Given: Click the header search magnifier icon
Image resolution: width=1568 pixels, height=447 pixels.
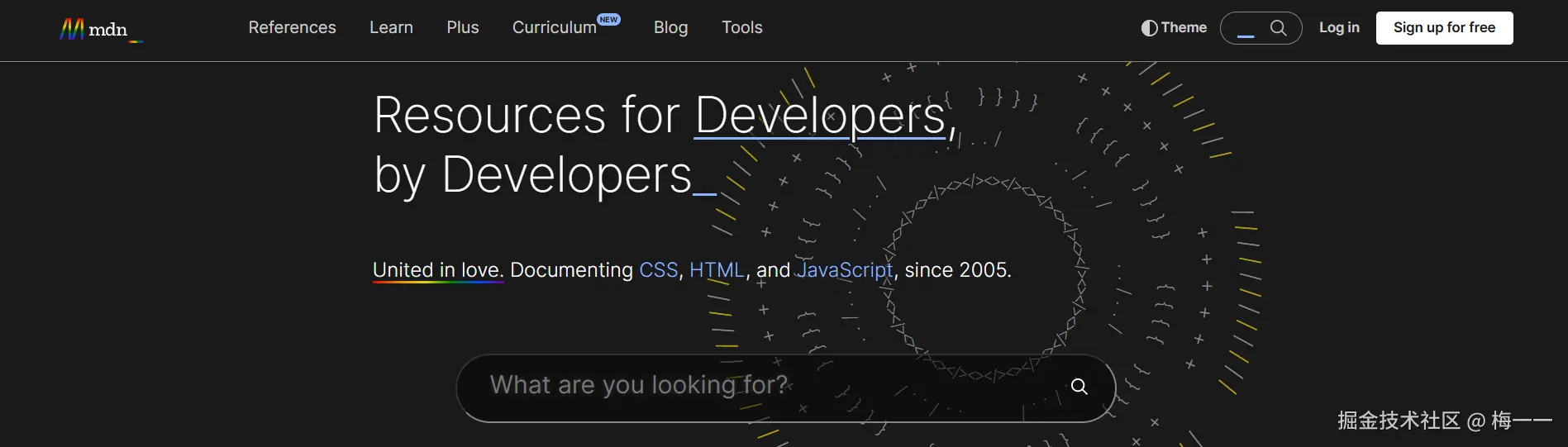Looking at the screenshot, I should [1278, 28].
